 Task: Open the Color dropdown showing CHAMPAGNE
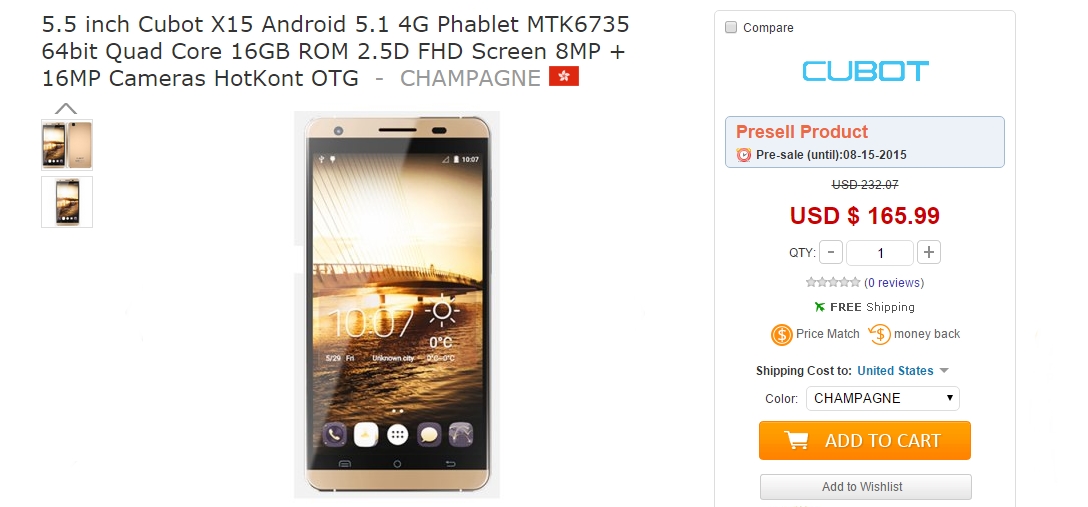[883, 398]
